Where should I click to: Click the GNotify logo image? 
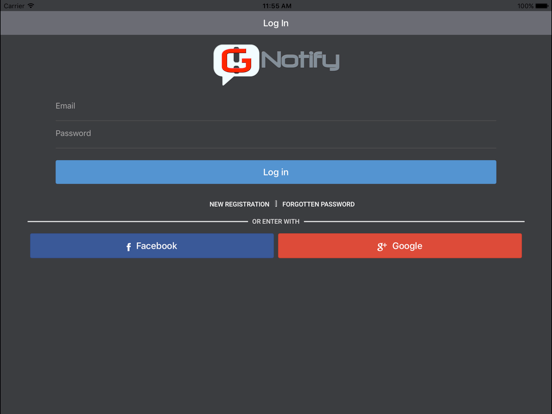(276, 64)
